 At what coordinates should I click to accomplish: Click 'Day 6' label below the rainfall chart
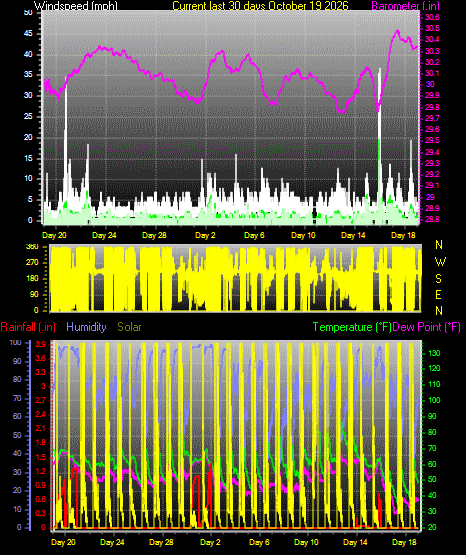pyautogui.click(x=259, y=542)
